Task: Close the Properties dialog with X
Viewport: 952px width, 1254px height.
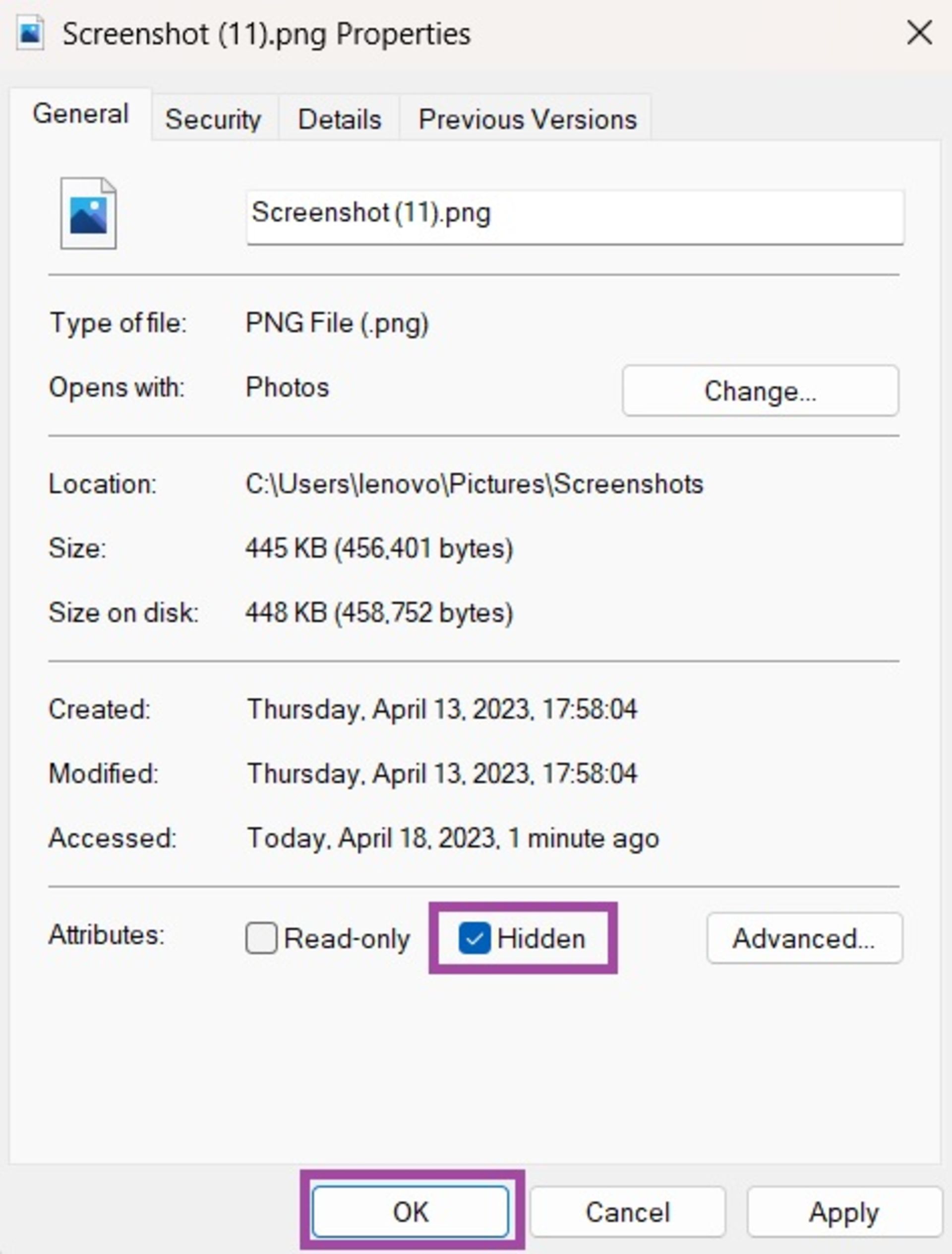Action: coord(919,32)
